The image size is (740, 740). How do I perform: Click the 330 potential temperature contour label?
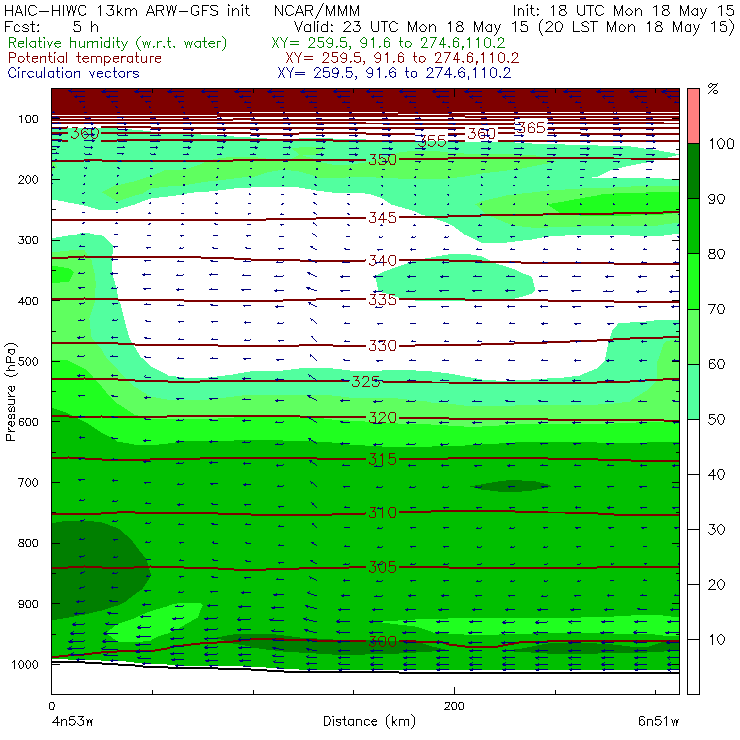click(382, 345)
